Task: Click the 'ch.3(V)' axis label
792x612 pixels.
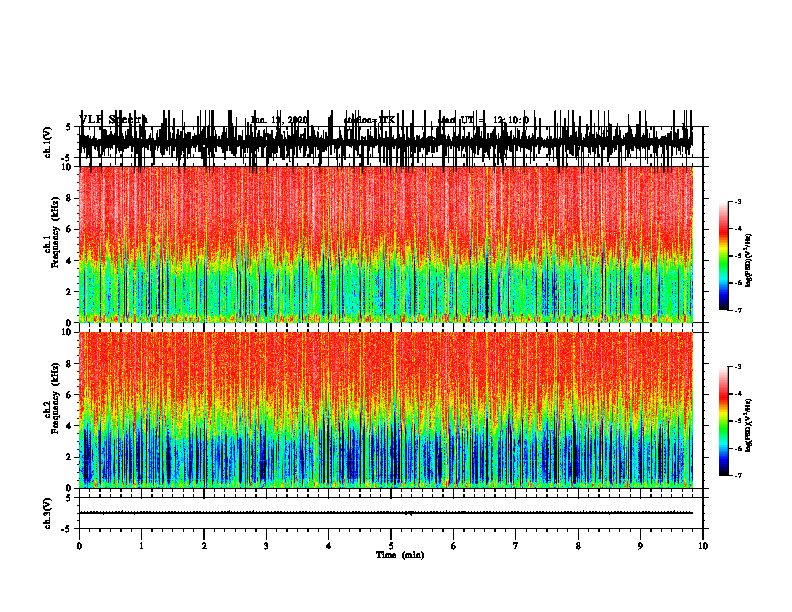Action: coord(47,513)
